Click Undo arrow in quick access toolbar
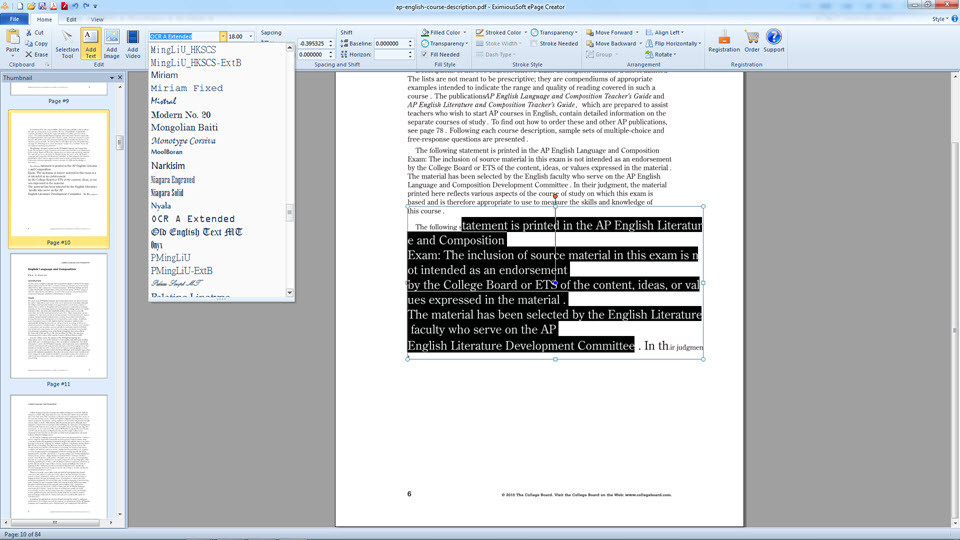Screen dimensions: 960x540 (x=75, y=6)
